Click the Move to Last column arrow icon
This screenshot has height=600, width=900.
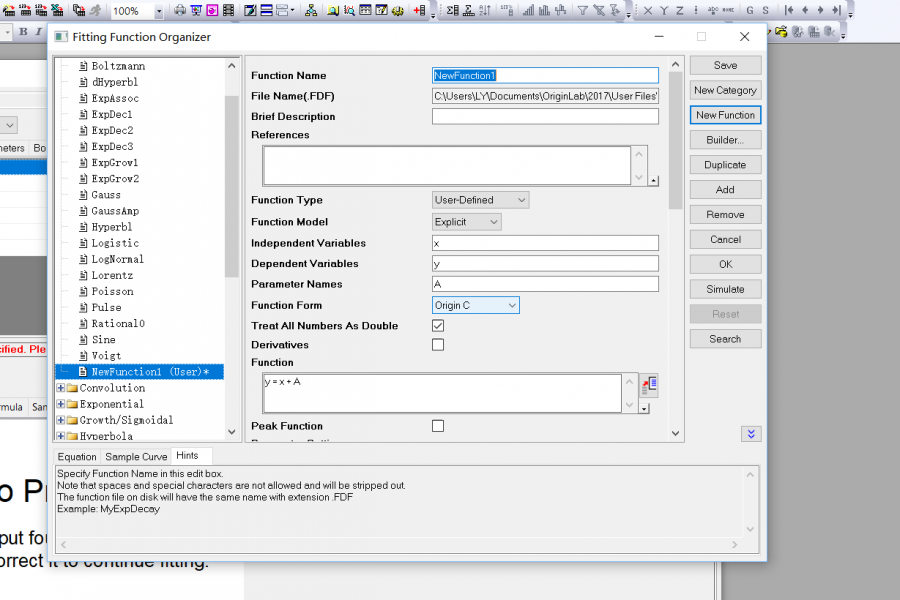(x=837, y=10)
